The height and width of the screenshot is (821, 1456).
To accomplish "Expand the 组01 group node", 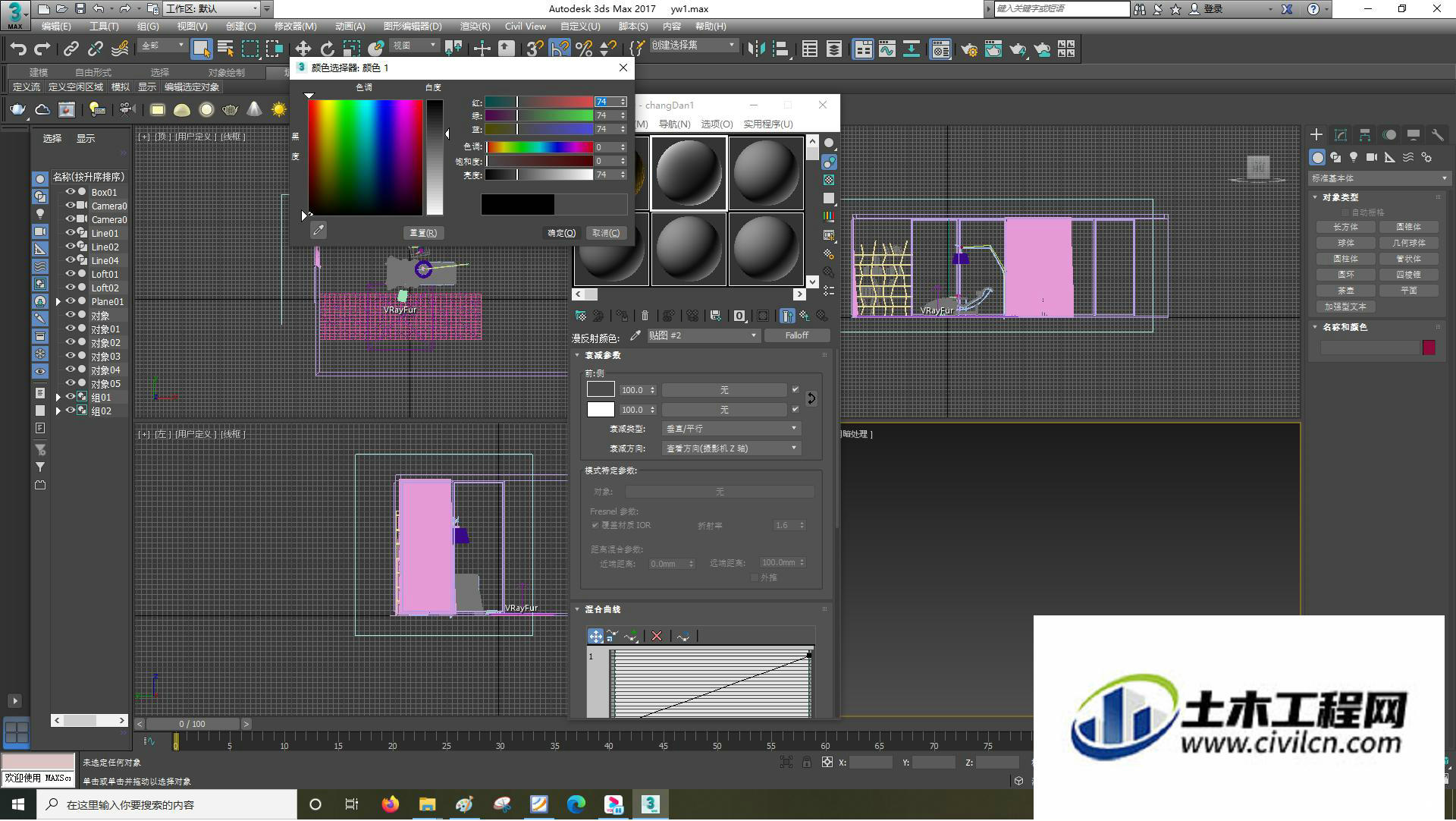I will pyautogui.click(x=58, y=397).
